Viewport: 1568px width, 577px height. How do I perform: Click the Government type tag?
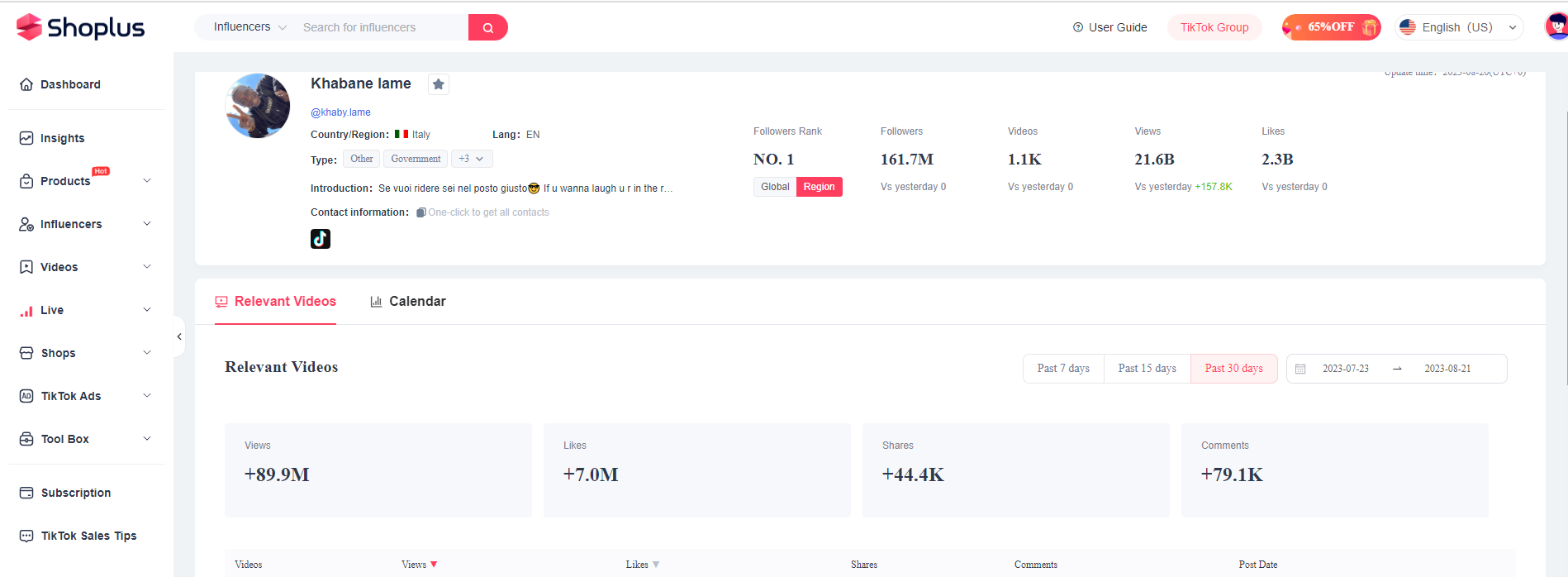pyautogui.click(x=416, y=159)
